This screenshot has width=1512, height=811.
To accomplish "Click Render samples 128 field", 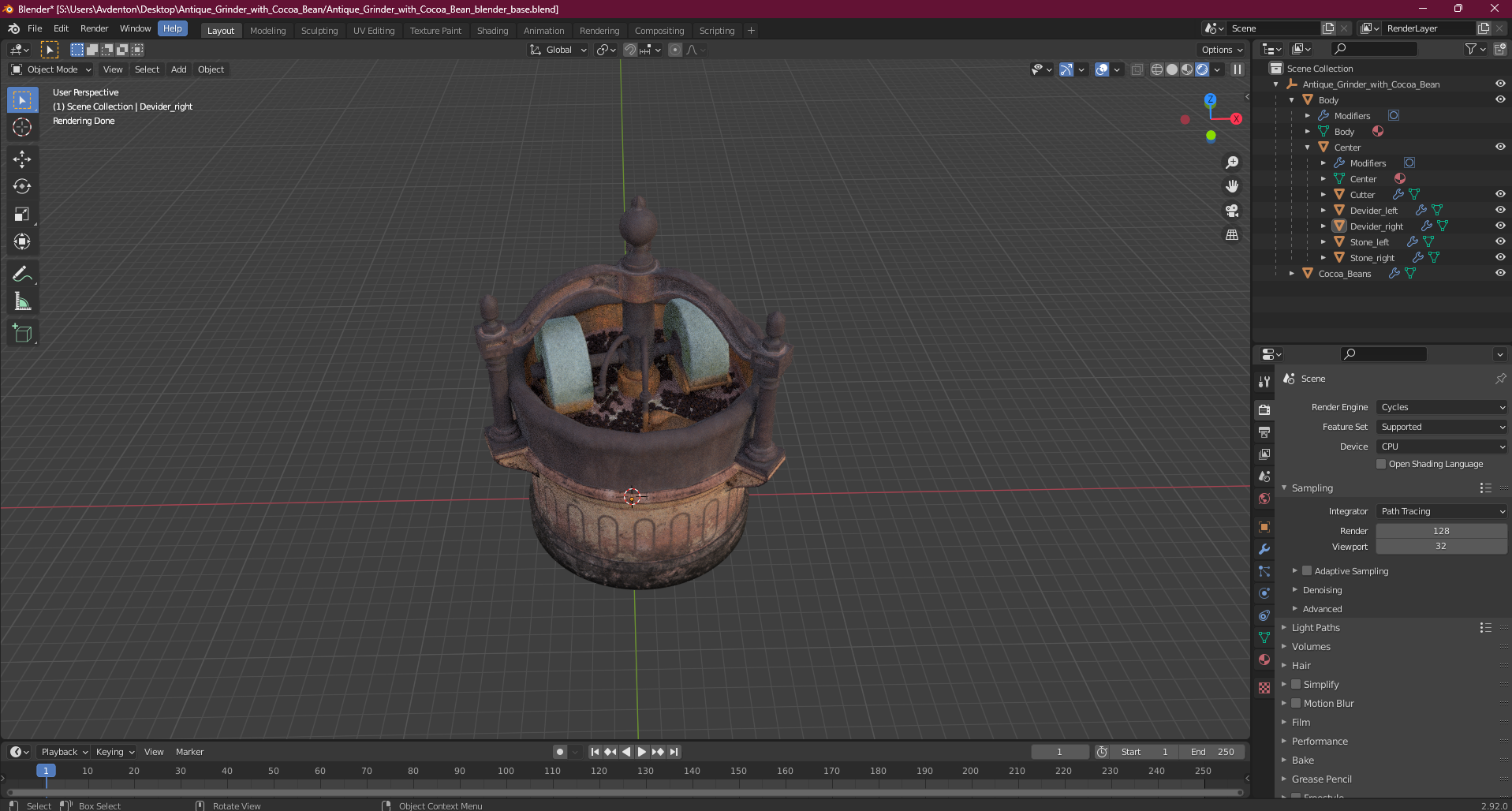I will (1442, 531).
